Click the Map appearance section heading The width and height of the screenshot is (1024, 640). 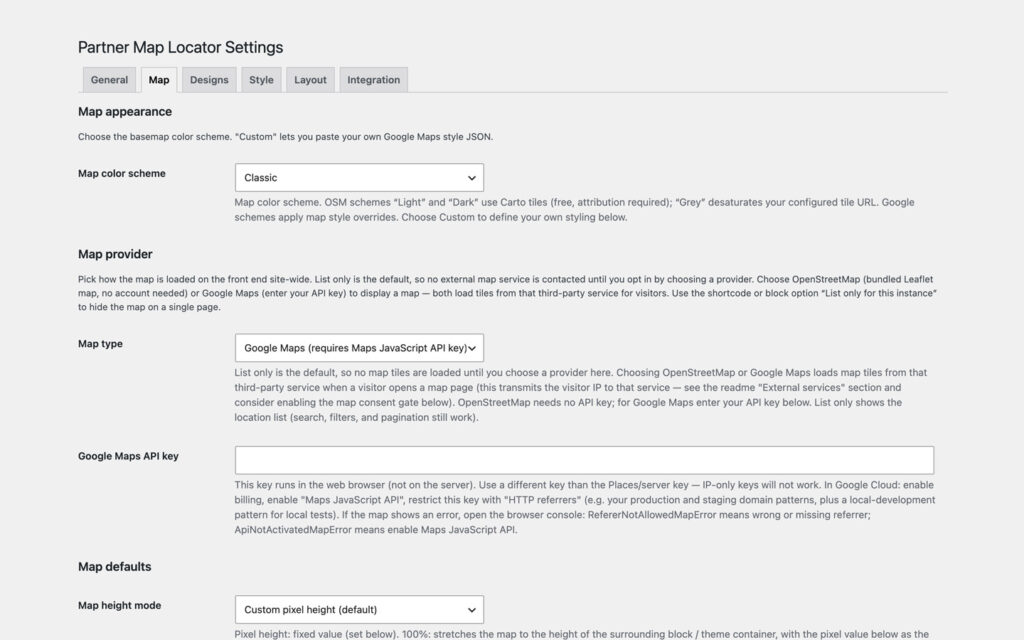pyautogui.click(x=125, y=112)
